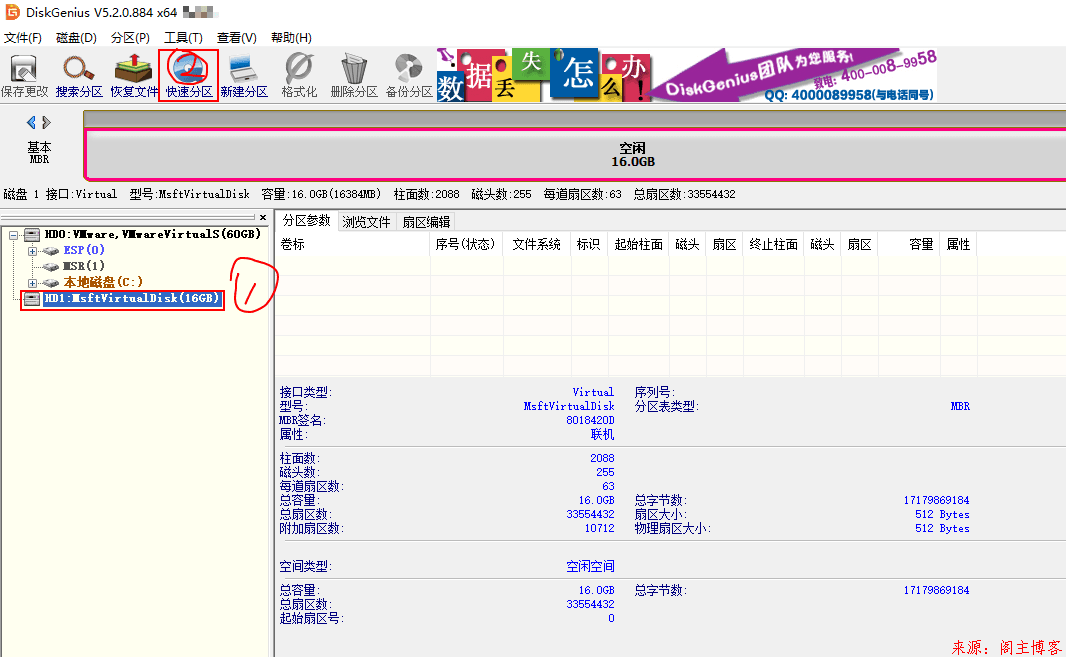Screen dimensions: 1066x657
Task: Expand the ESP(0) partition node
Action: [32, 251]
